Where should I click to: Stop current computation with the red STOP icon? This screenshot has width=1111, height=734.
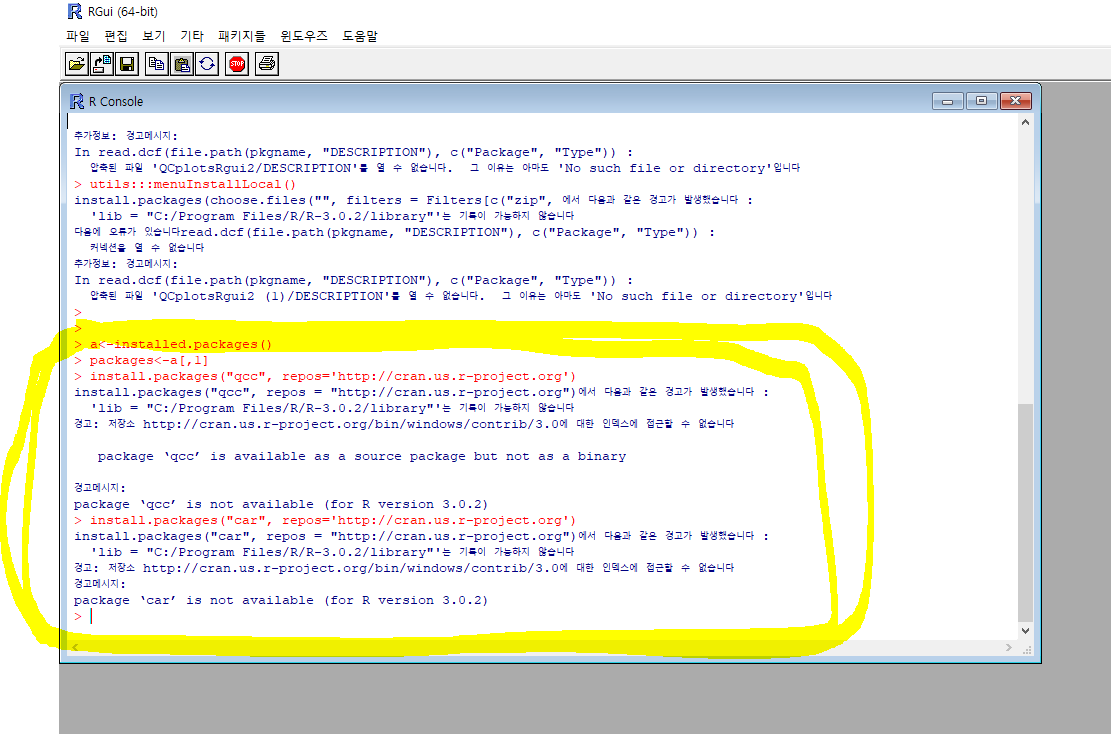(237, 65)
